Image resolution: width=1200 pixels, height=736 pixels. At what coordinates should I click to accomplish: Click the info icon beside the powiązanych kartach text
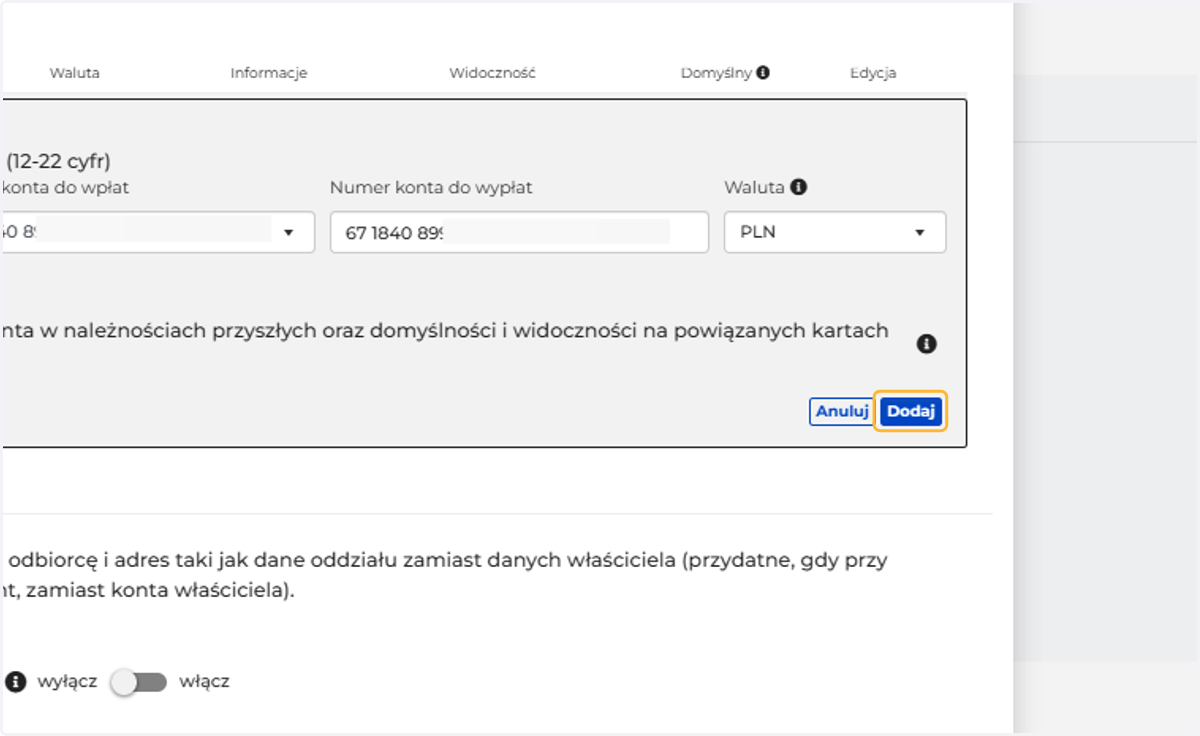tap(927, 344)
